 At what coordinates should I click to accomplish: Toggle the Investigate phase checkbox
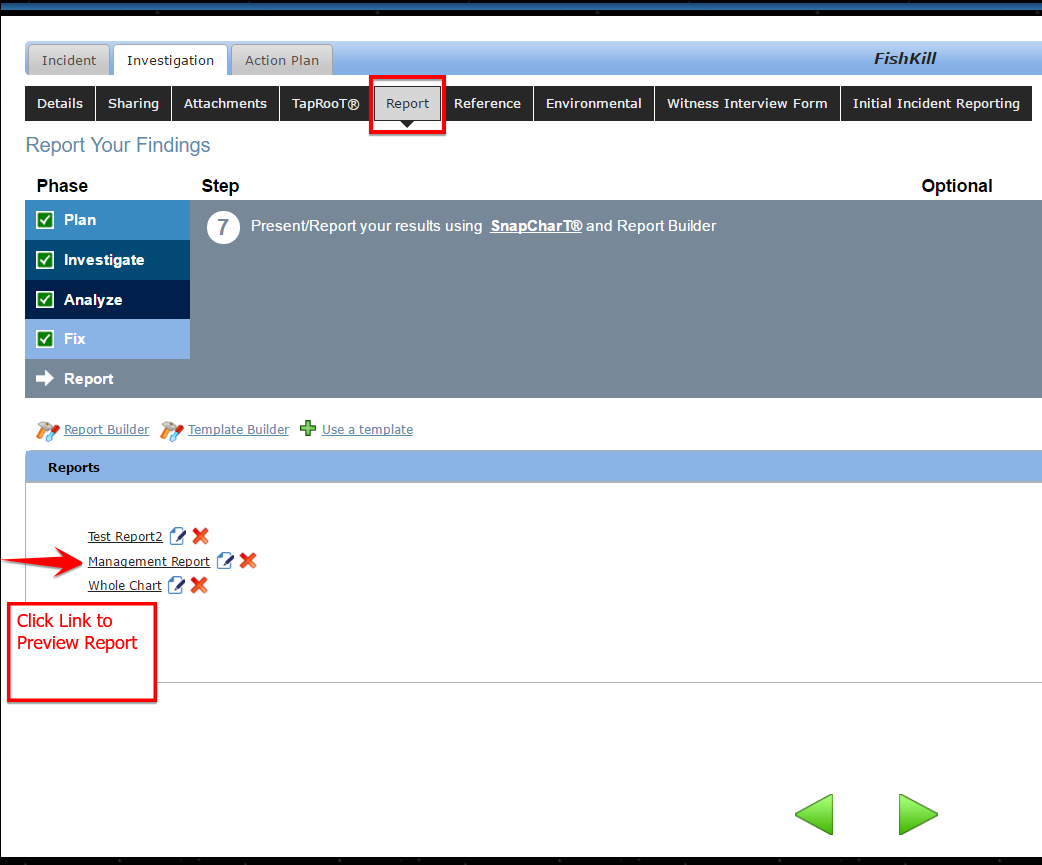tap(45, 260)
